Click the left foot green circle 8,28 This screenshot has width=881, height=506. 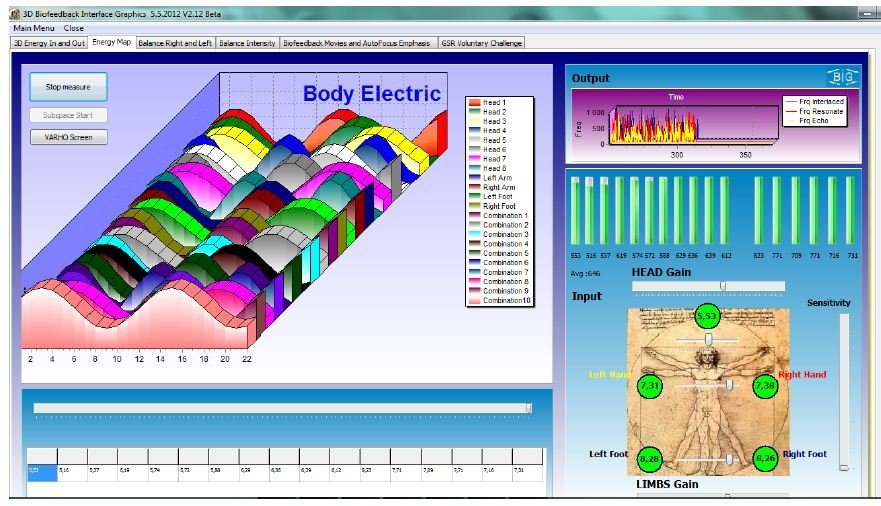(x=650, y=457)
